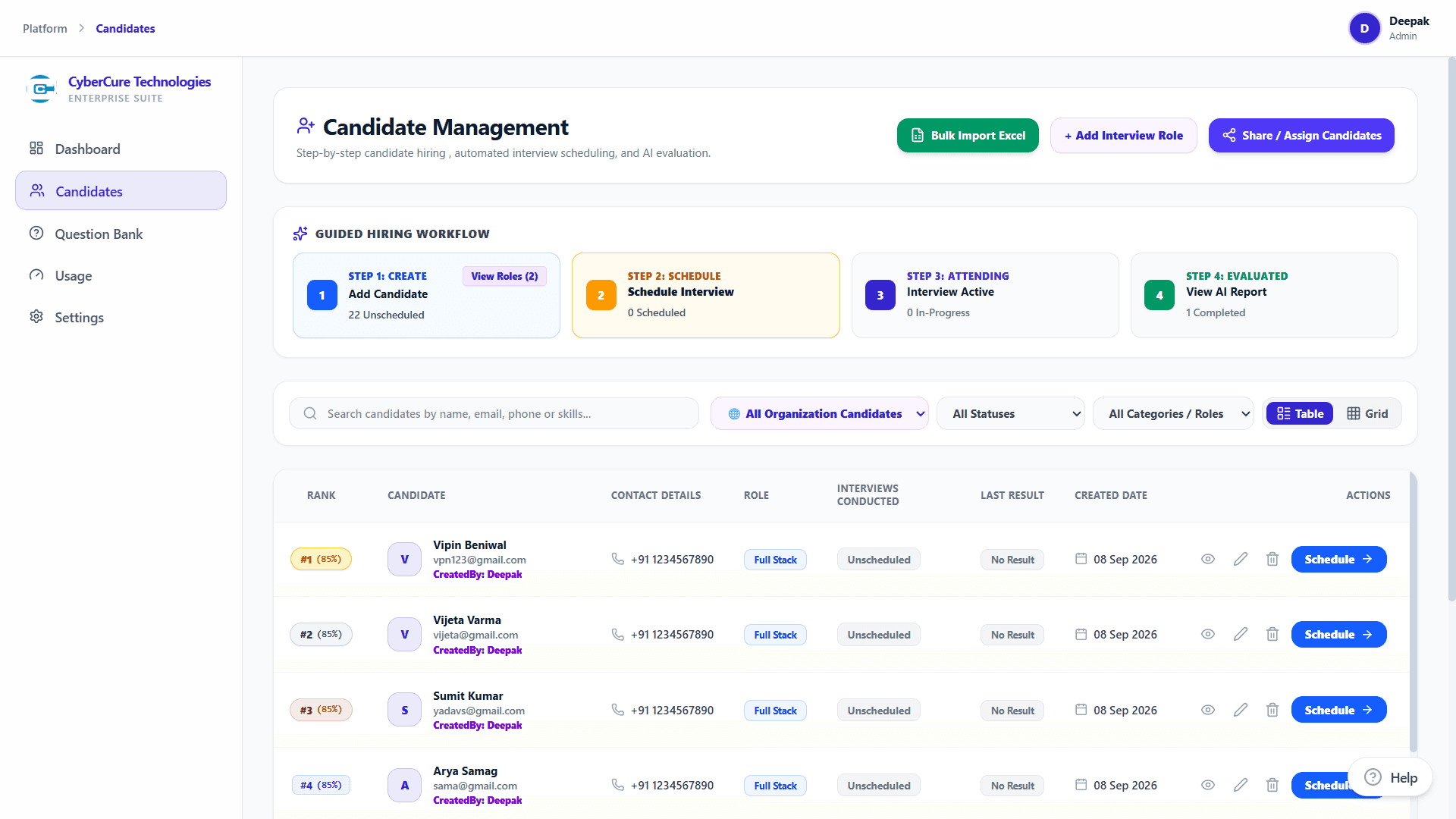Click Sumit Kumar's avatar letter S

click(x=404, y=710)
